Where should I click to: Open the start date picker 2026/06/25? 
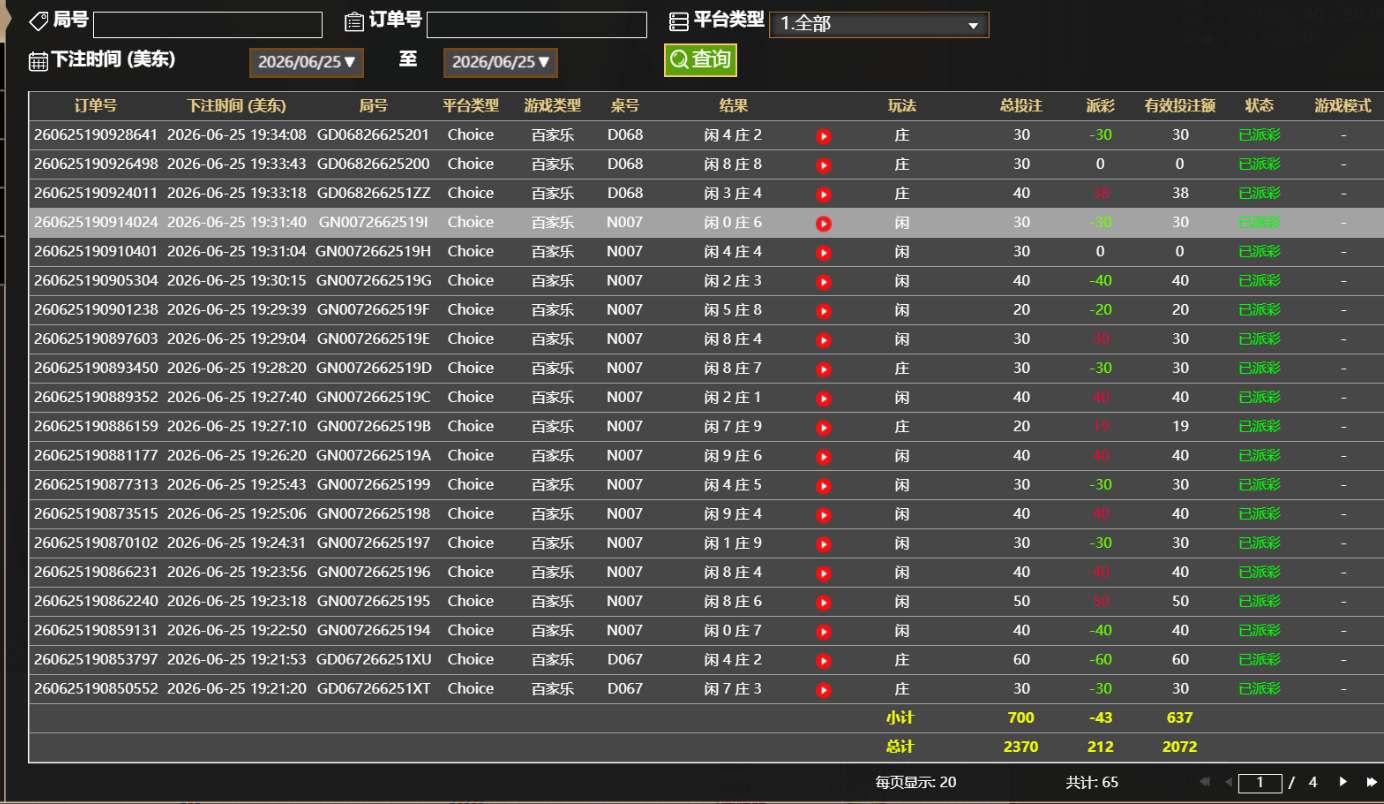coord(306,62)
